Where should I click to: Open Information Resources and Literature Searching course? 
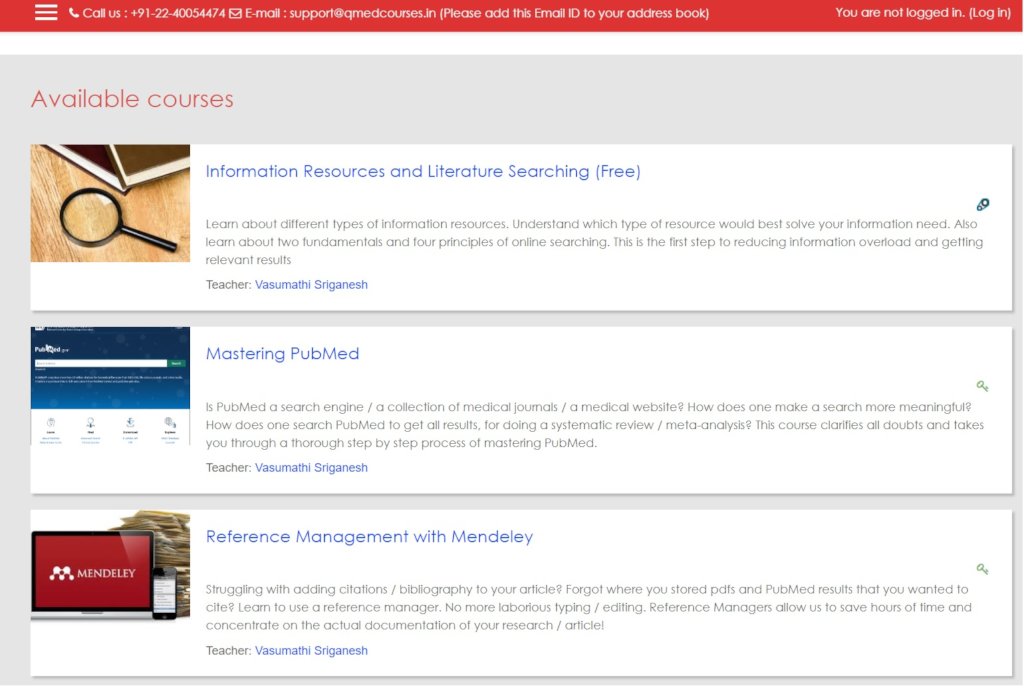[x=423, y=171]
